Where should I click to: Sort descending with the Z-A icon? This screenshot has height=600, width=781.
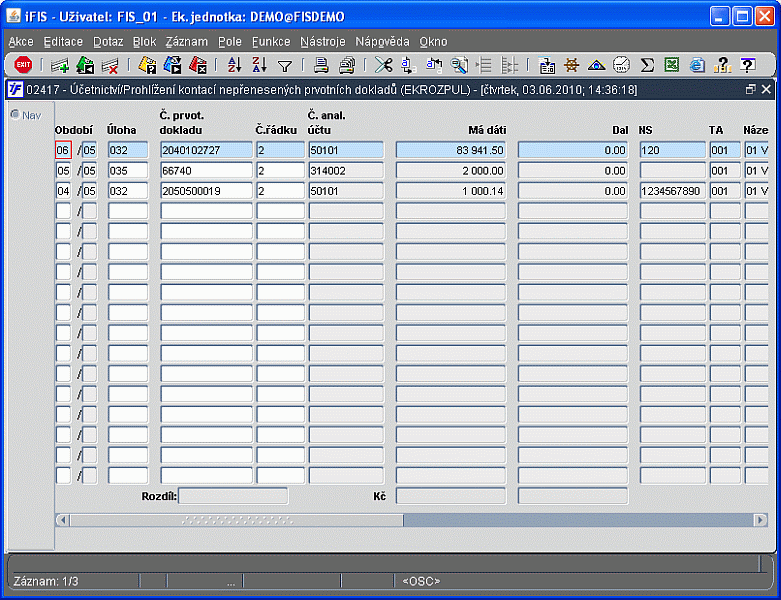click(259, 66)
